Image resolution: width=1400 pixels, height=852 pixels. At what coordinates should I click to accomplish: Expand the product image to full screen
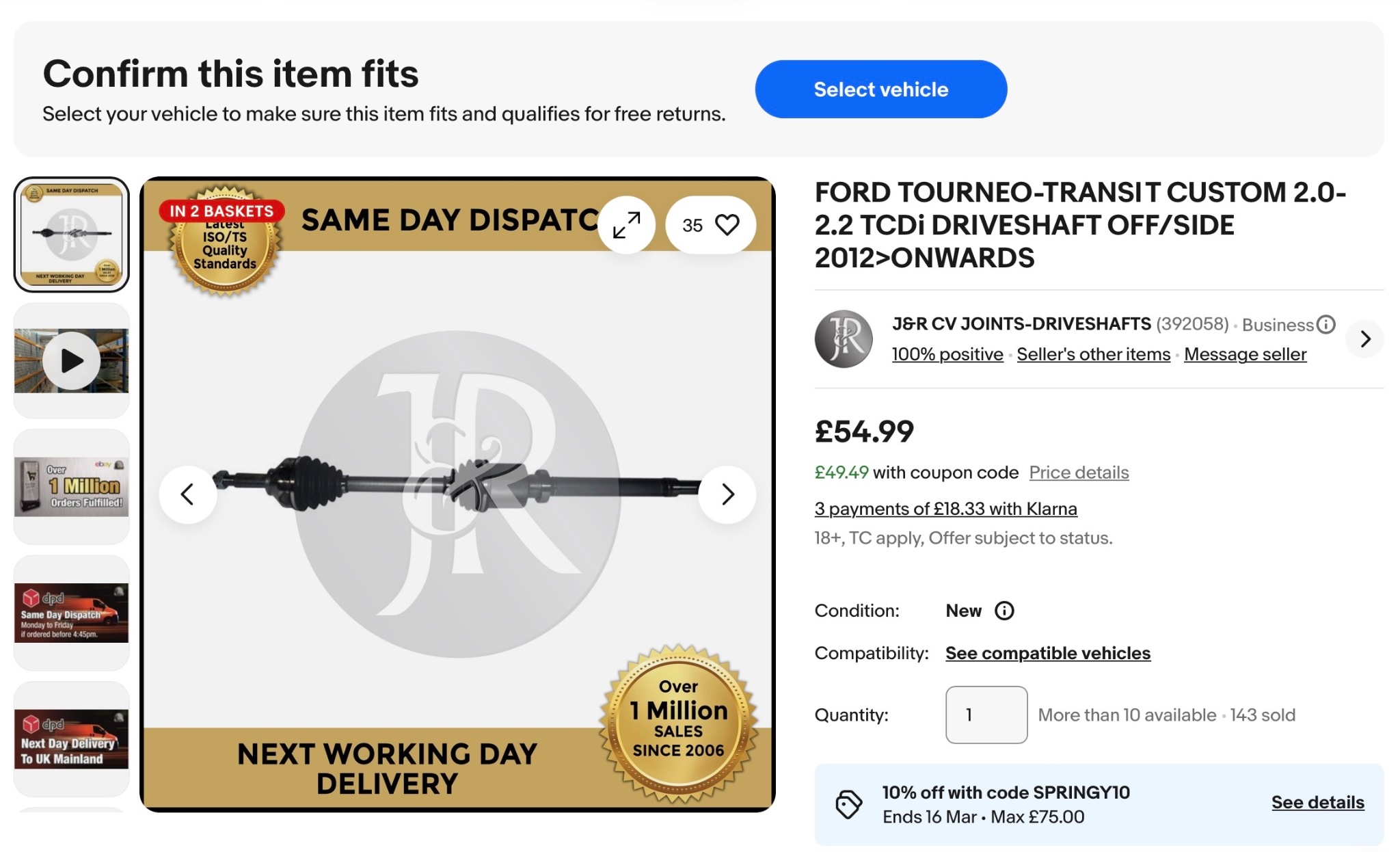(x=626, y=225)
